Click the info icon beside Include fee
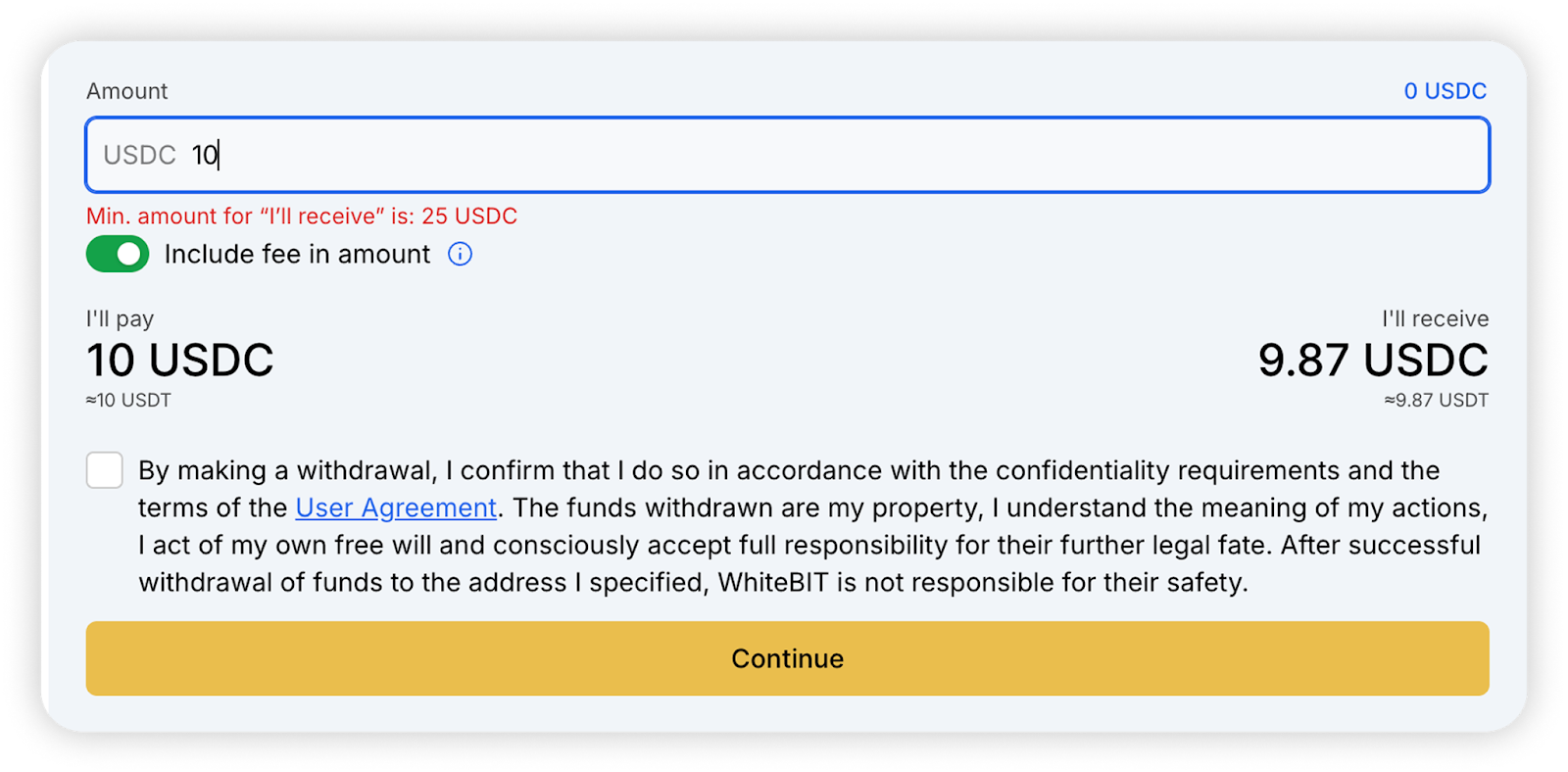The height and width of the screenshot is (772, 1568). pyautogui.click(x=460, y=255)
